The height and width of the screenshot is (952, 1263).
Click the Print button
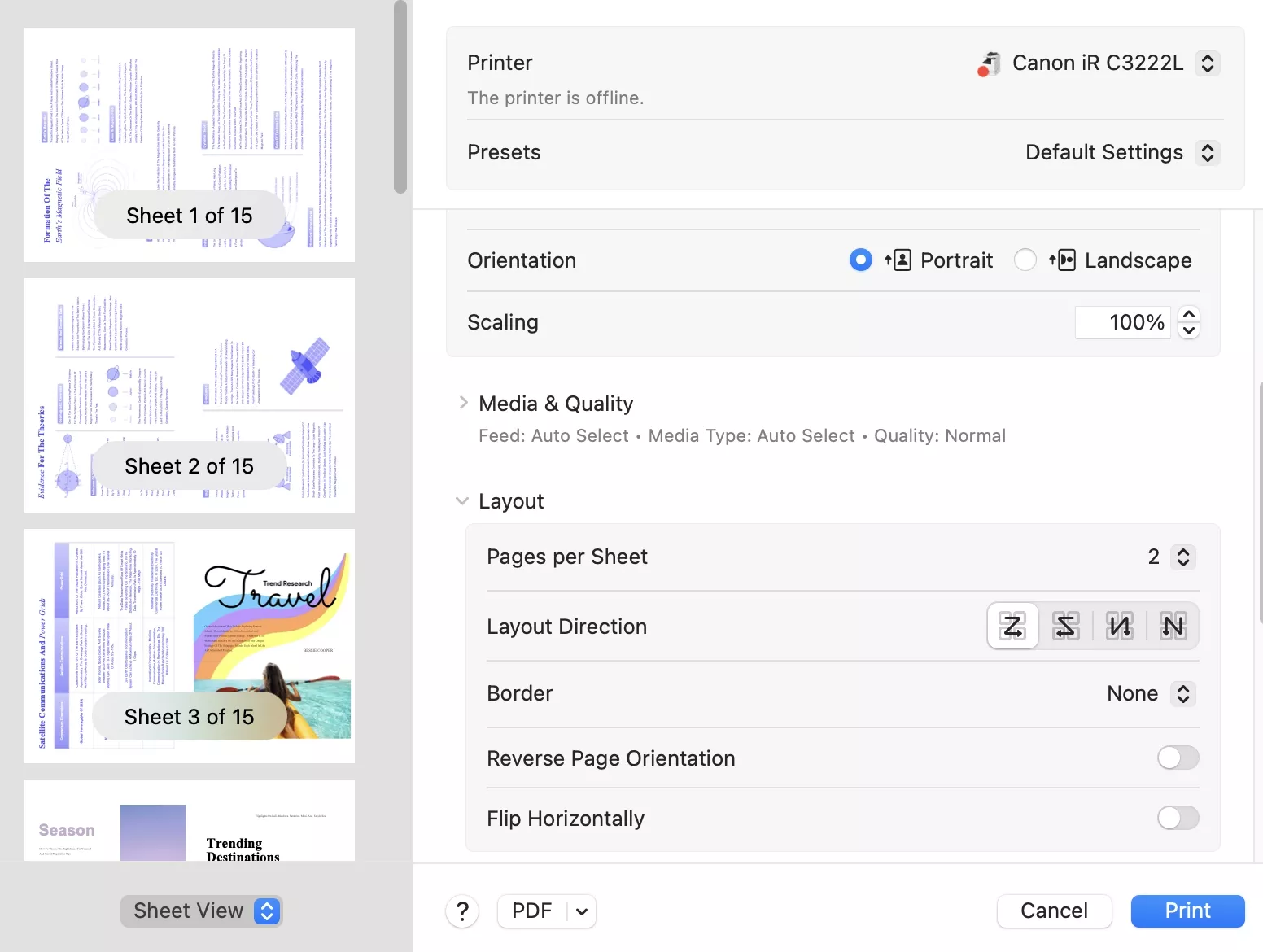coord(1187,911)
